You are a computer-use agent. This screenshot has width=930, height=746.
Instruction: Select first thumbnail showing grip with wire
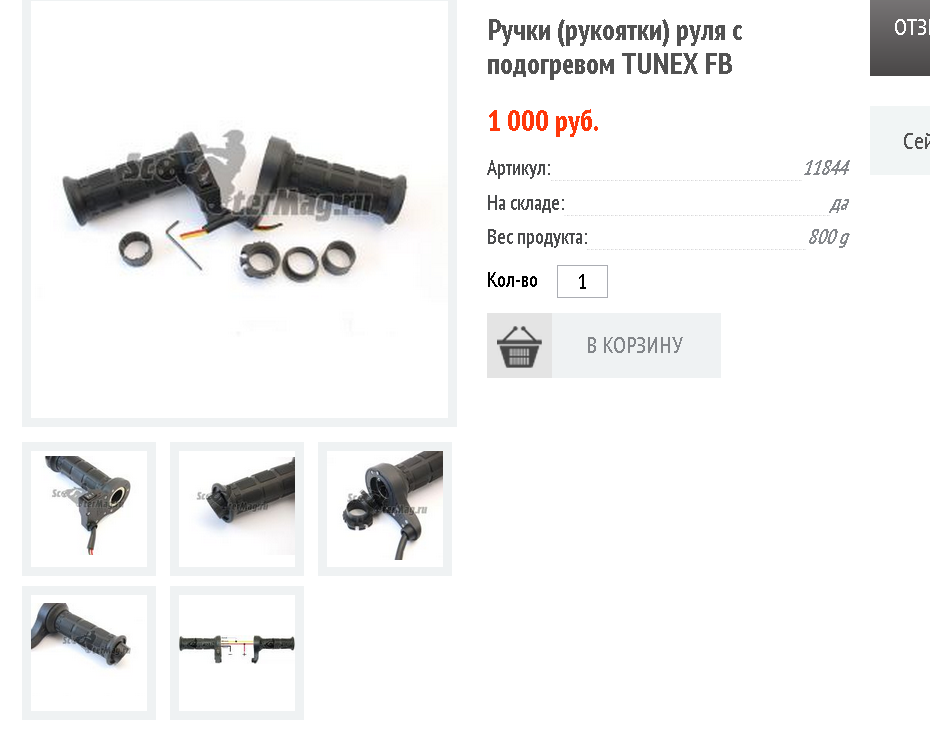(89, 509)
